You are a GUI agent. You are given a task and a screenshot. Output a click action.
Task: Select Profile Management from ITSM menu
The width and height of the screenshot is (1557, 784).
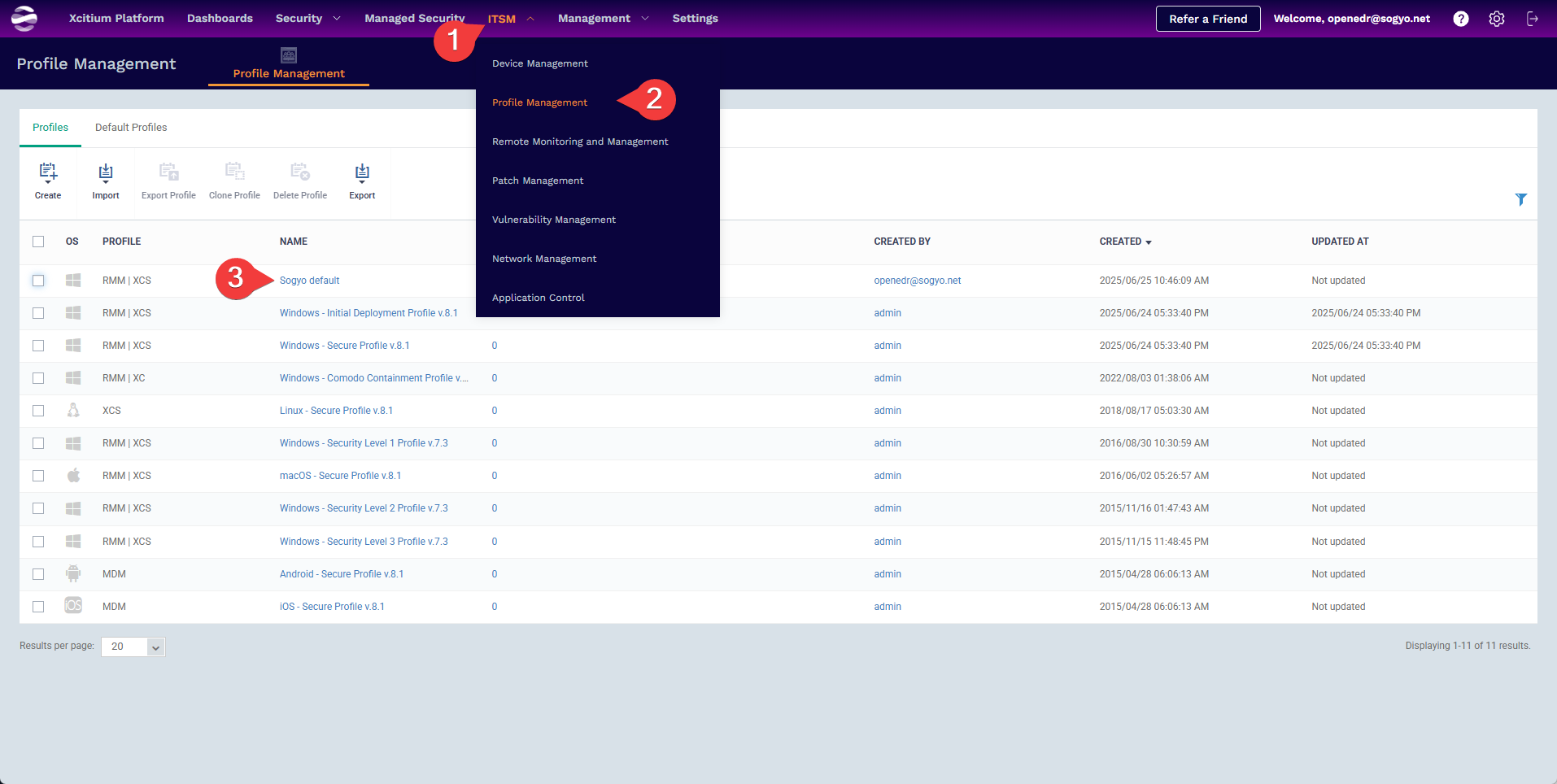(539, 102)
